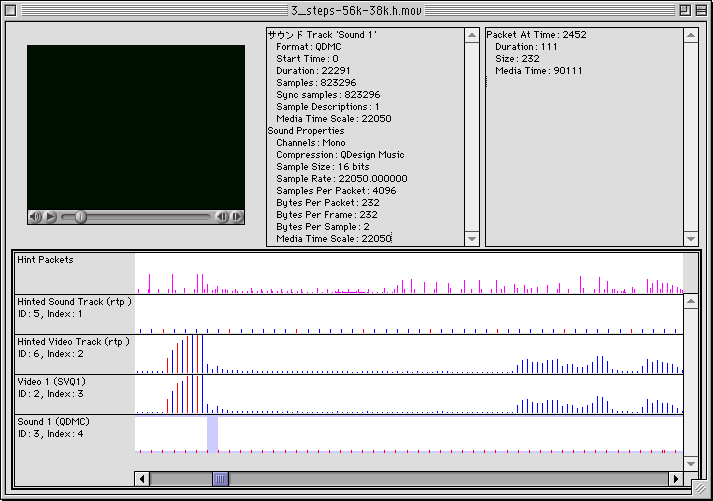
Task: Click the window zoom box icon
Action: (685, 10)
